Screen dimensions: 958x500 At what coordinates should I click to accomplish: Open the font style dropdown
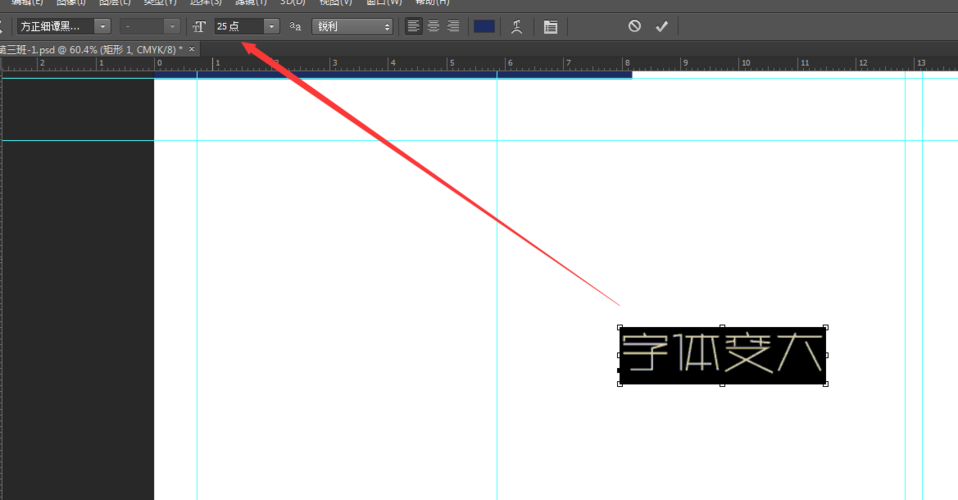[x=150, y=26]
